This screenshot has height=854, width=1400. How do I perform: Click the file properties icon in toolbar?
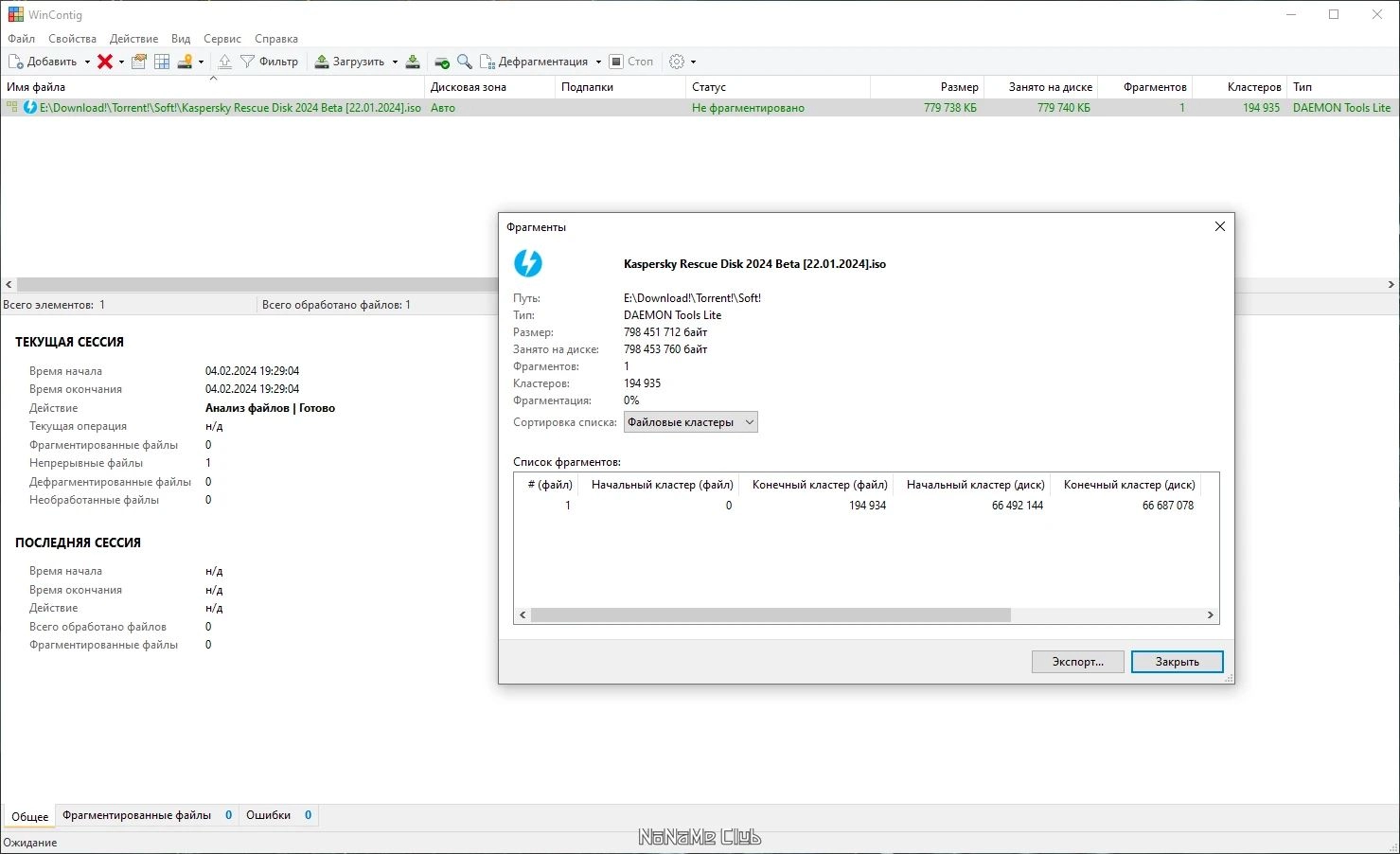[139, 62]
